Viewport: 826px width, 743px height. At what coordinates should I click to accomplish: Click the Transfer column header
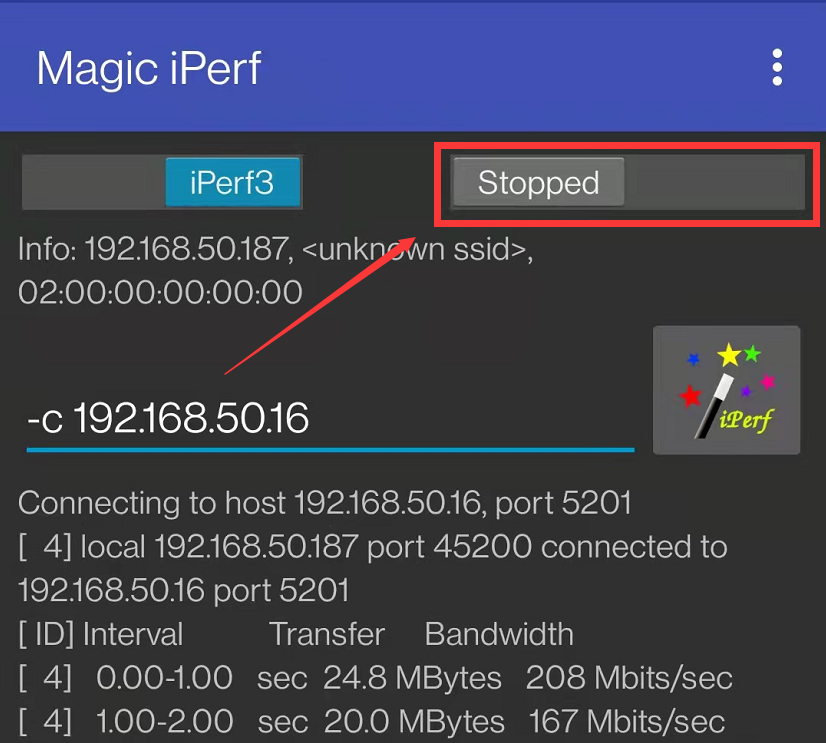[326, 634]
